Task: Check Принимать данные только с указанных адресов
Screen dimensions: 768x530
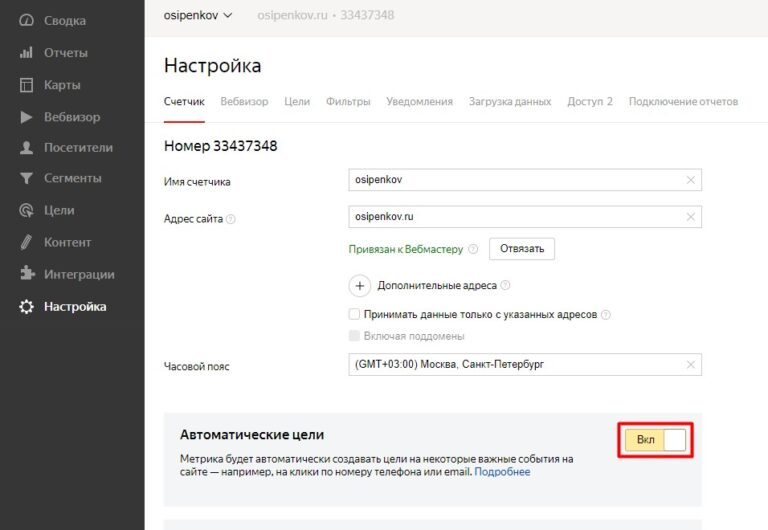Action: [354, 314]
